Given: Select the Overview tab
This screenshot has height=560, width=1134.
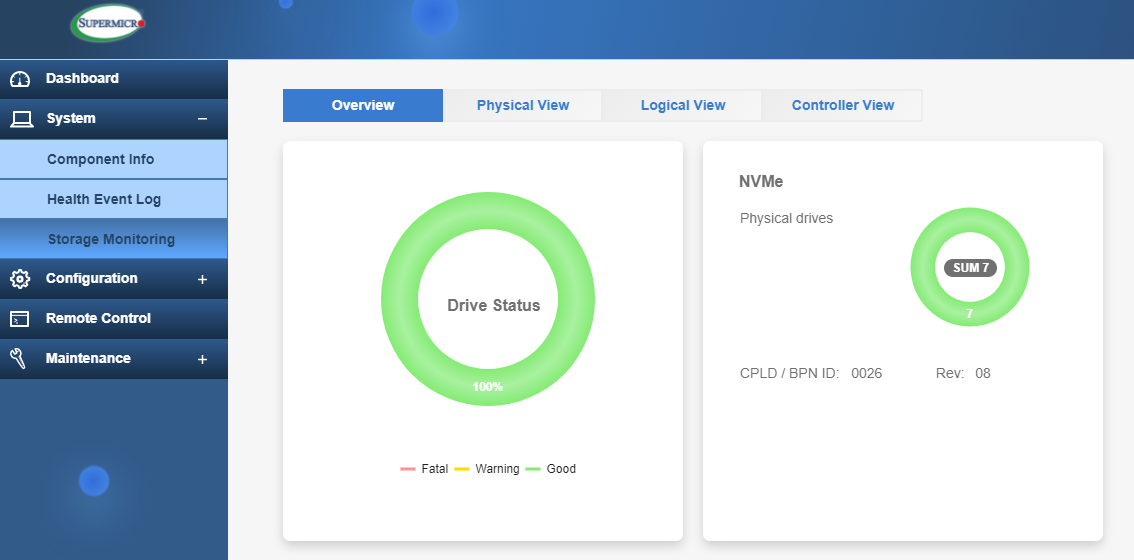Looking at the screenshot, I should (363, 105).
